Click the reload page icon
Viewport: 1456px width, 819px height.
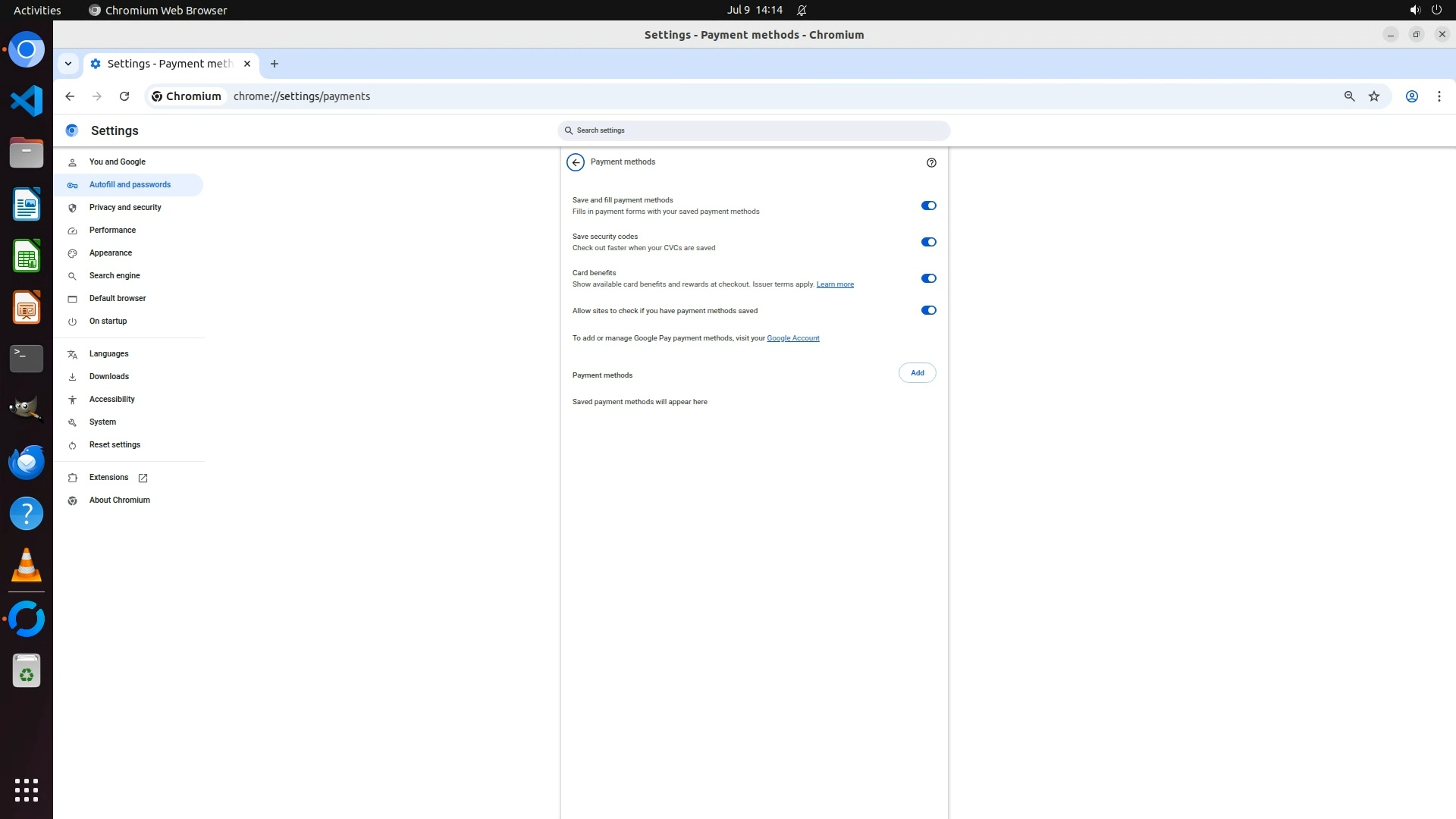pos(124,96)
